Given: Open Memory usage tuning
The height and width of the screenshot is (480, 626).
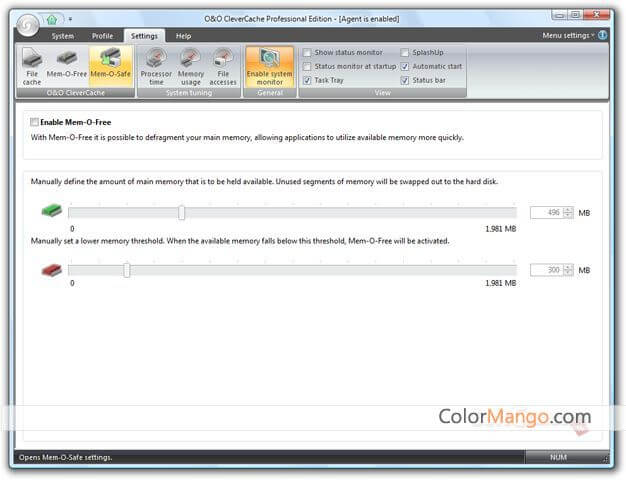Looking at the screenshot, I should click(x=190, y=66).
